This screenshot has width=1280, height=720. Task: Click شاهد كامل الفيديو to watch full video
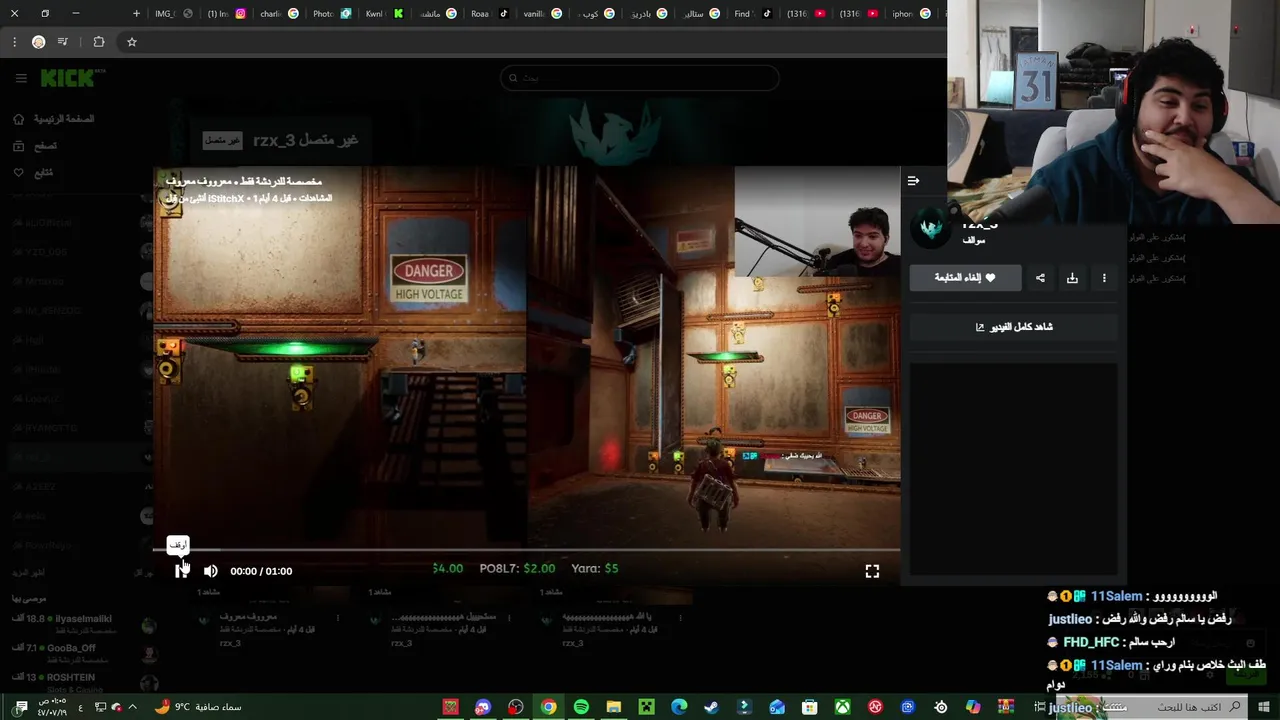(1013, 327)
